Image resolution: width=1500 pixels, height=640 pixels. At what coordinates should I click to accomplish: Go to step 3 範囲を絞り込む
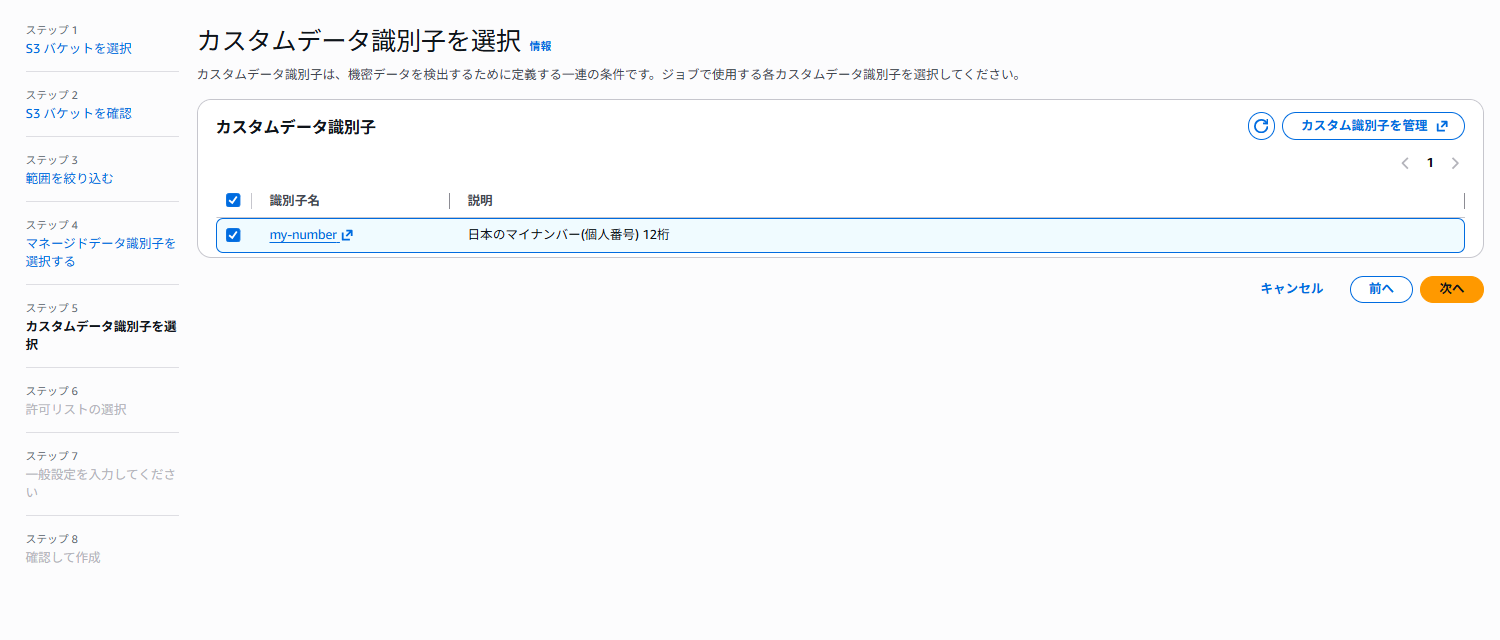coord(70,178)
